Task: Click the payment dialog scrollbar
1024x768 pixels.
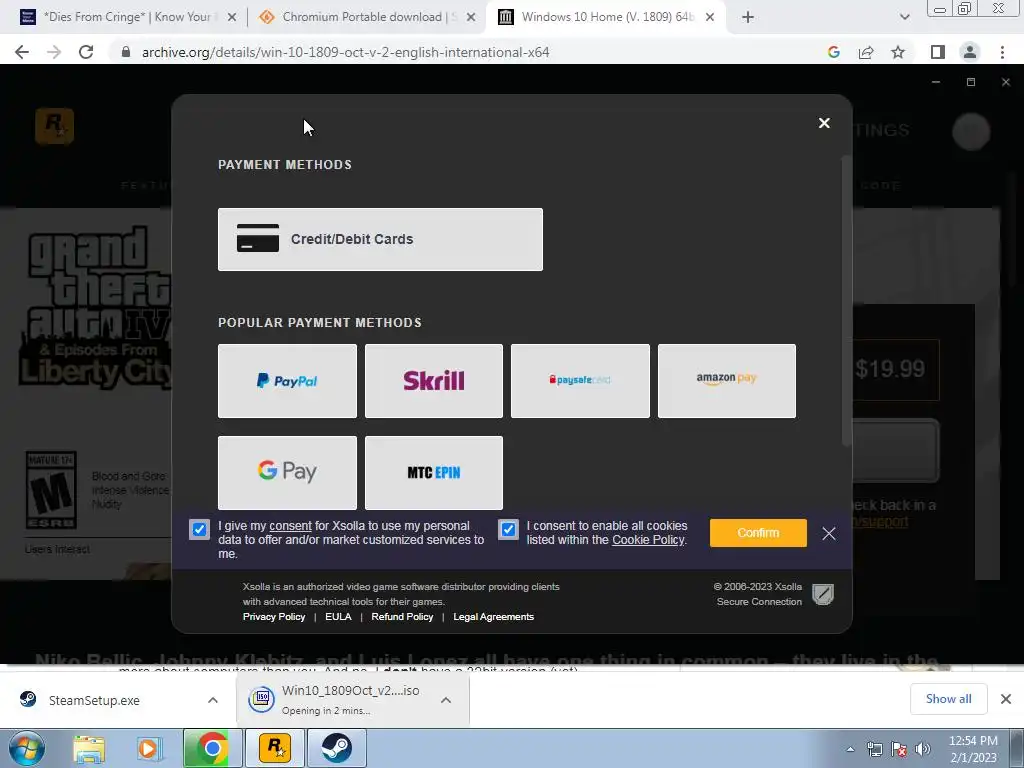Action: click(846, 300)
